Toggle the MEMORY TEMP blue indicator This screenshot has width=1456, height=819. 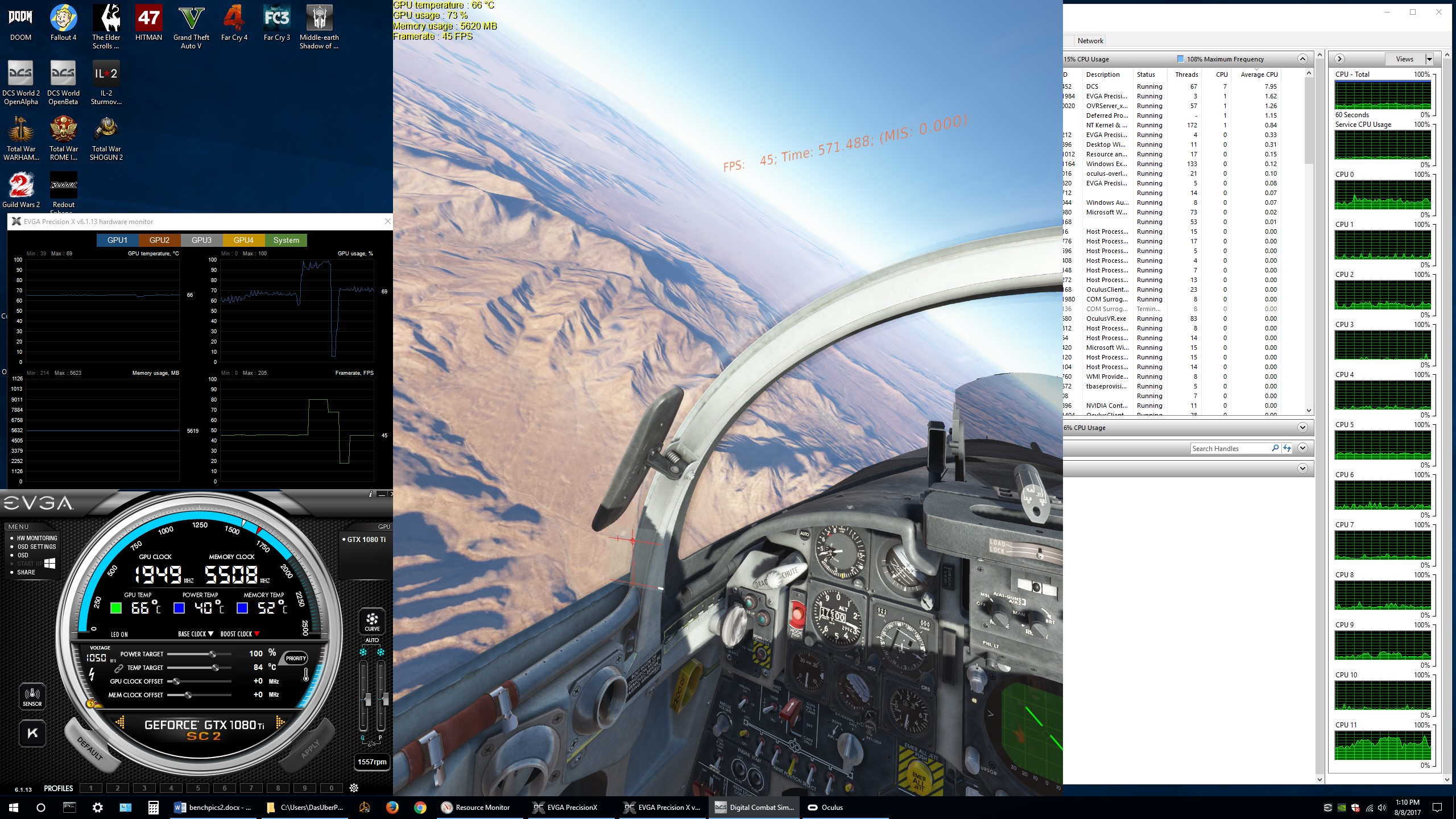coord(242,608)
